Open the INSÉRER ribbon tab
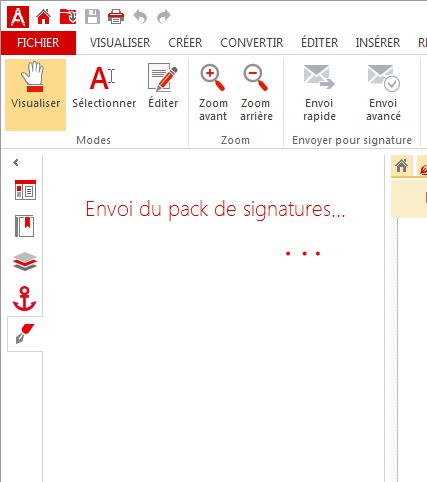Viewport: 427px width, 482px height. click(378, 43)
